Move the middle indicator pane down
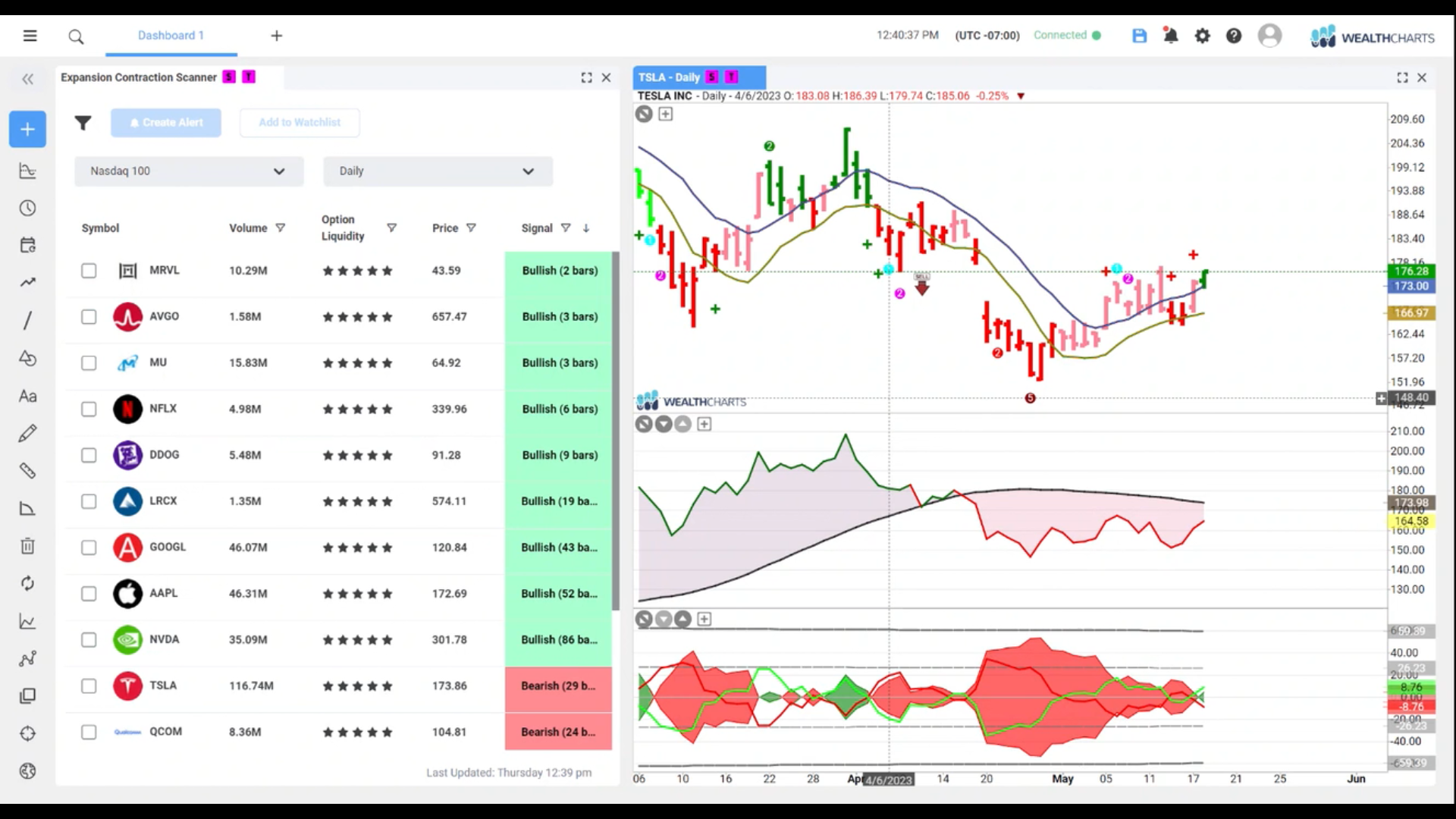This screenshot has width=1456, height=819. (x=664, y=424)
